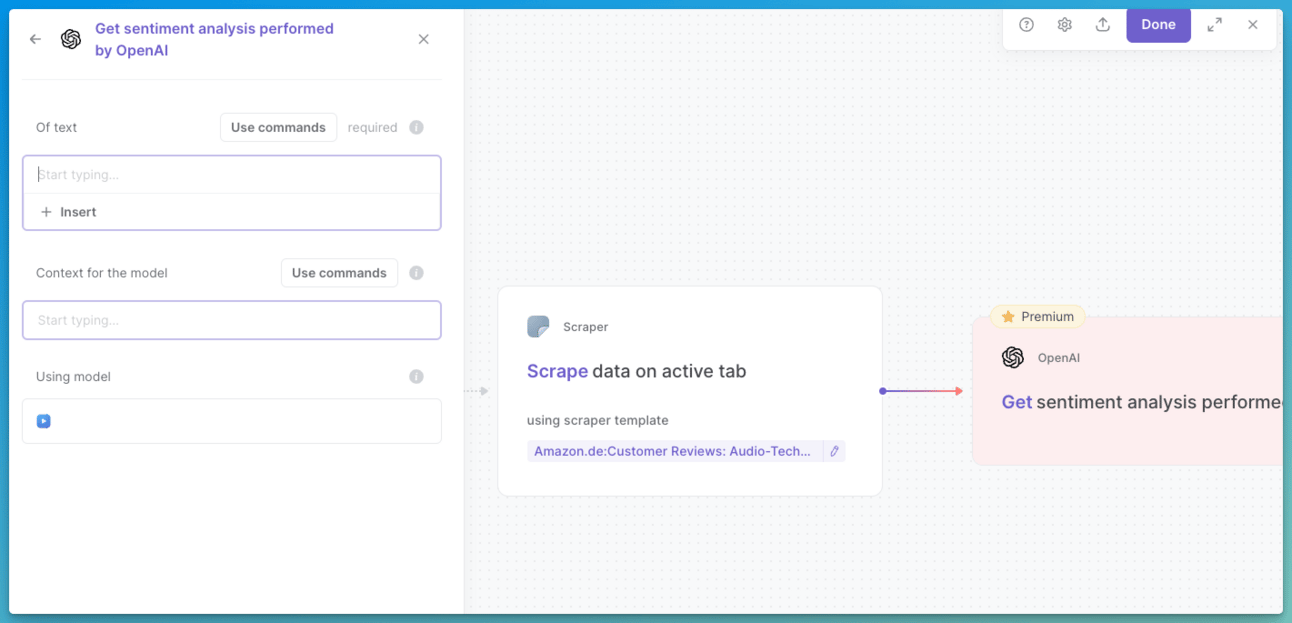Show info tooltip for Of text
The height and width of the screenshot is (623, 1292).
pyautogui.click(x=416, y=127)
